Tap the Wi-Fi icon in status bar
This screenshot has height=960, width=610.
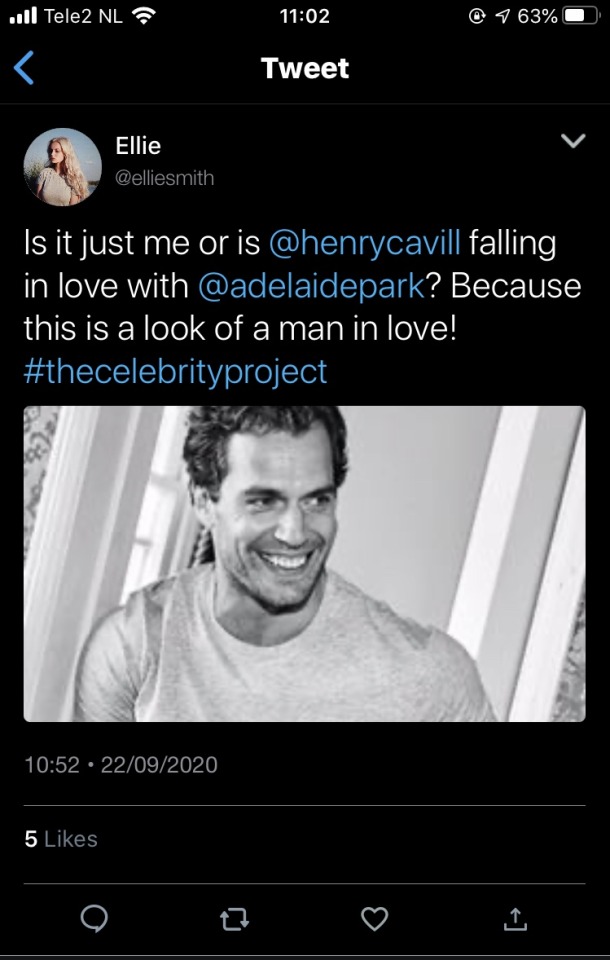(145, 17)
